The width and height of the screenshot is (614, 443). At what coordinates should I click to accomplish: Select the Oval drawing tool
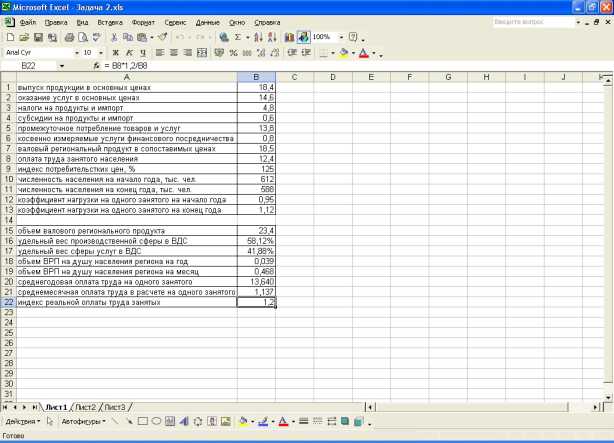click(156, 422)
